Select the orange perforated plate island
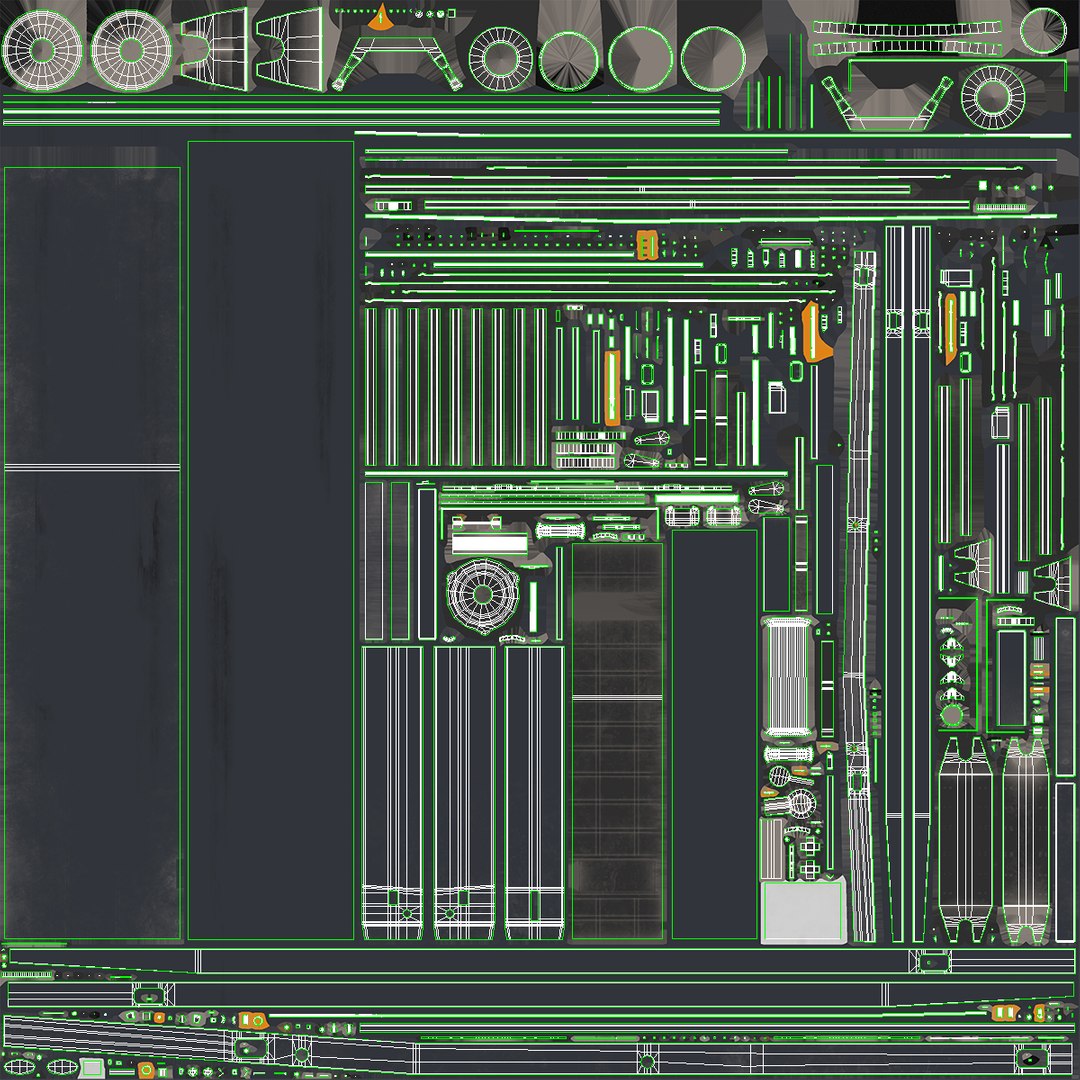 (647, 245)
